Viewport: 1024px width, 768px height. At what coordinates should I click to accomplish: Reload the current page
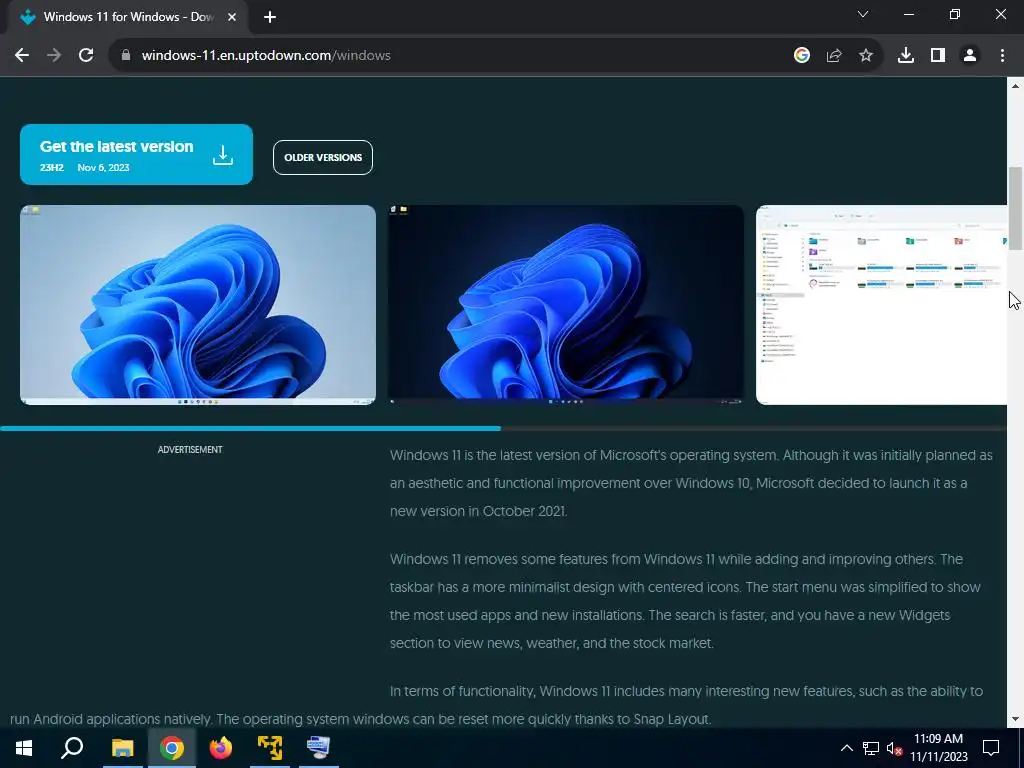point(86,56)
